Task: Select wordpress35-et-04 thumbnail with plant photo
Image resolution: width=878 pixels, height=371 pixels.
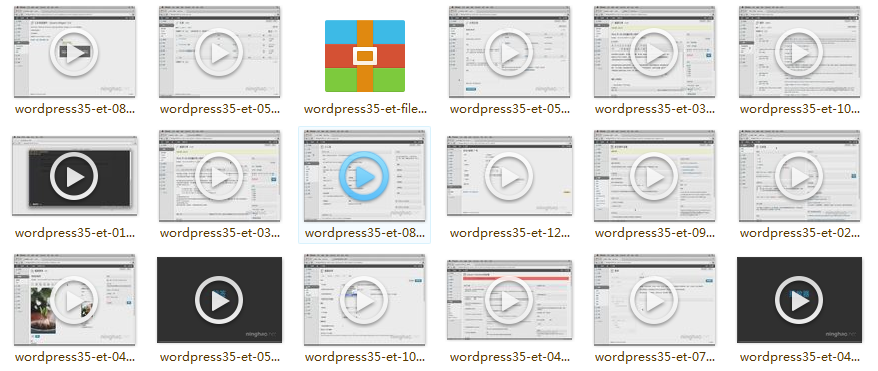Action: 74,300
